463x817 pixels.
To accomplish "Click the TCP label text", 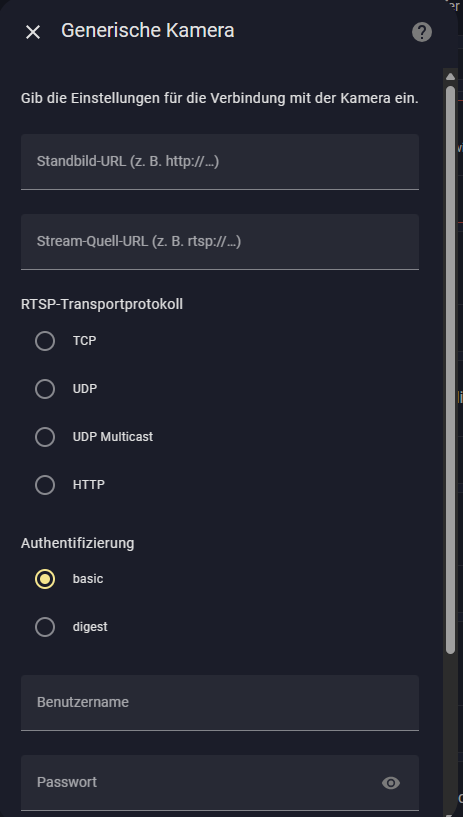I will point(84,341).
